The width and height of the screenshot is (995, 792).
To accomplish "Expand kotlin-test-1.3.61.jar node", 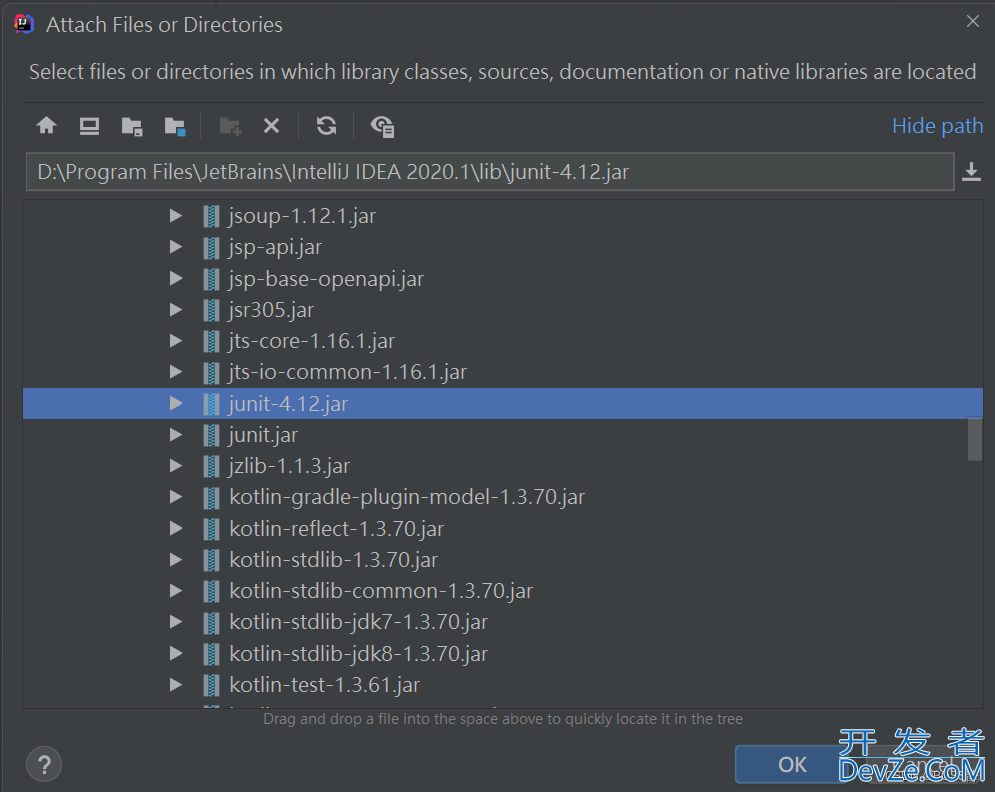I will [x=176, y=685].
